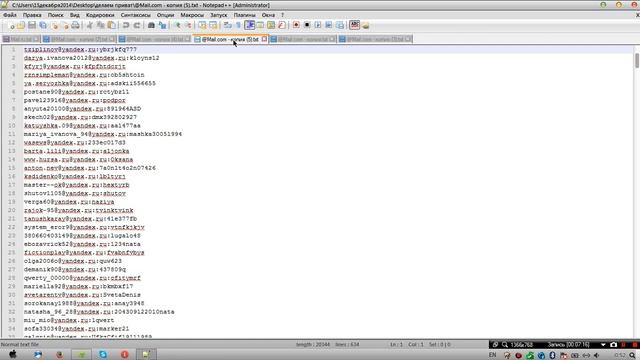This screenshot has width=640, height=360.
Task: Click the EN language indicator in tray
Action: click(493, 355)
